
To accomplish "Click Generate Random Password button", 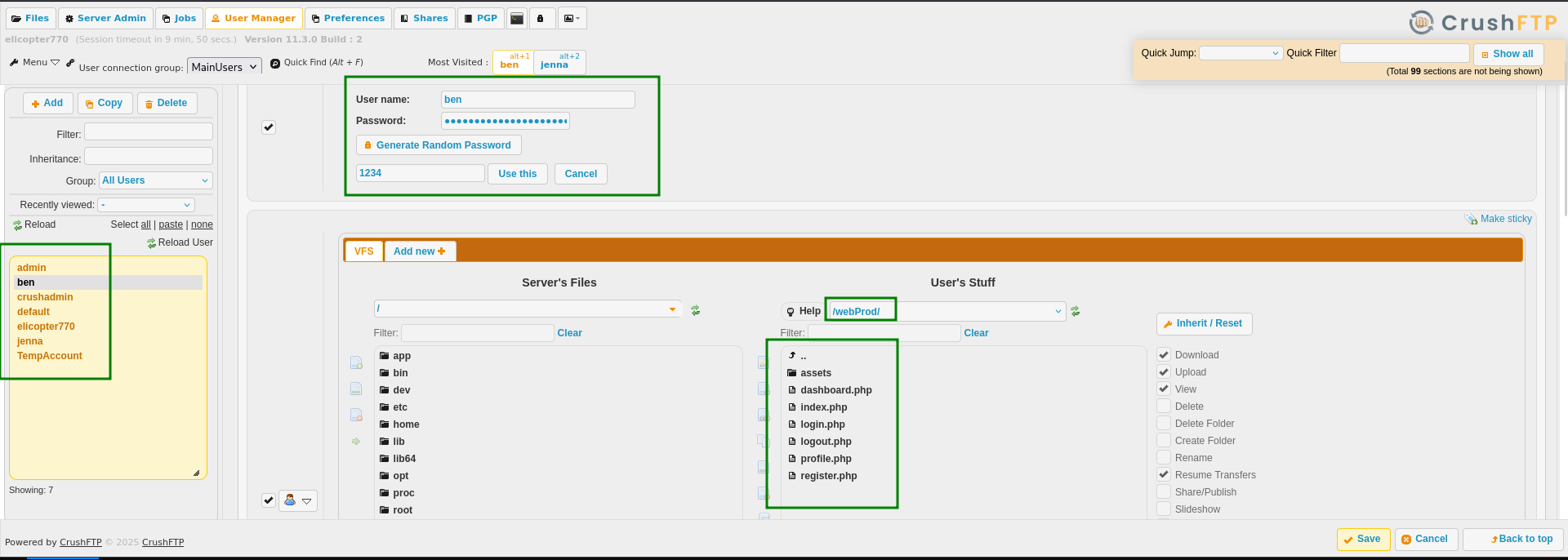I will (x=439, y=145).
